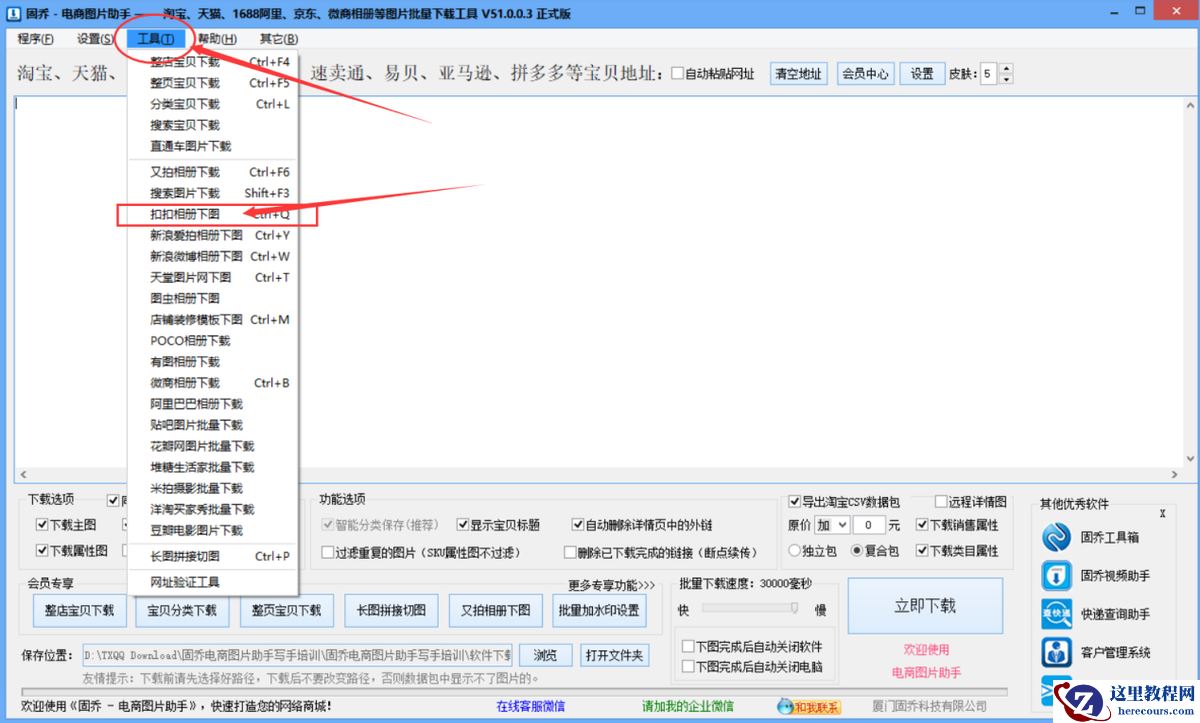Select POCO相册下载 menu entry
This screenshot has width=1200, height=723.
(x=213, y=341)
